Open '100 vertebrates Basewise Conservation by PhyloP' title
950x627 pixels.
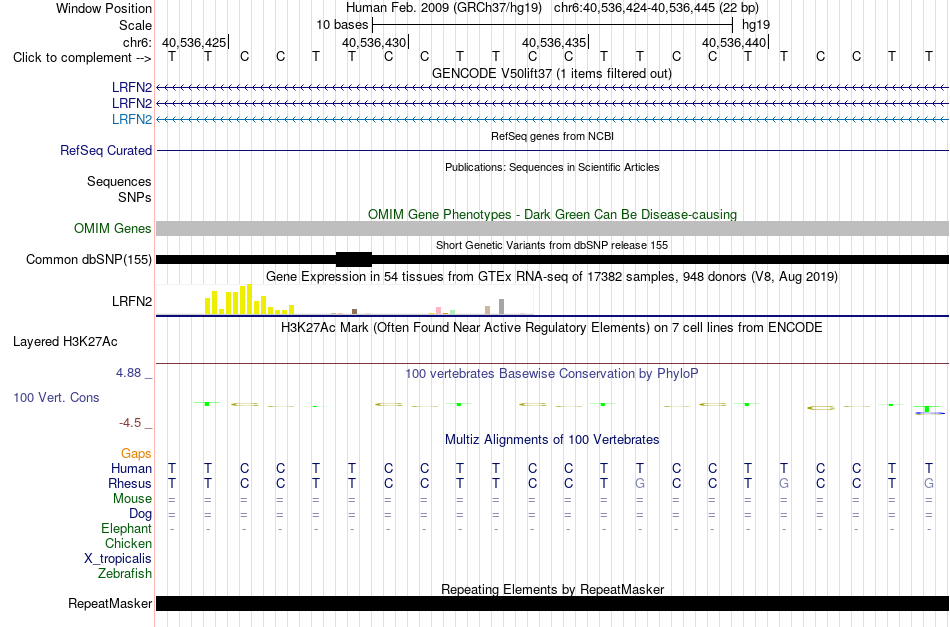pyautogui.click(x=552, y=374)
